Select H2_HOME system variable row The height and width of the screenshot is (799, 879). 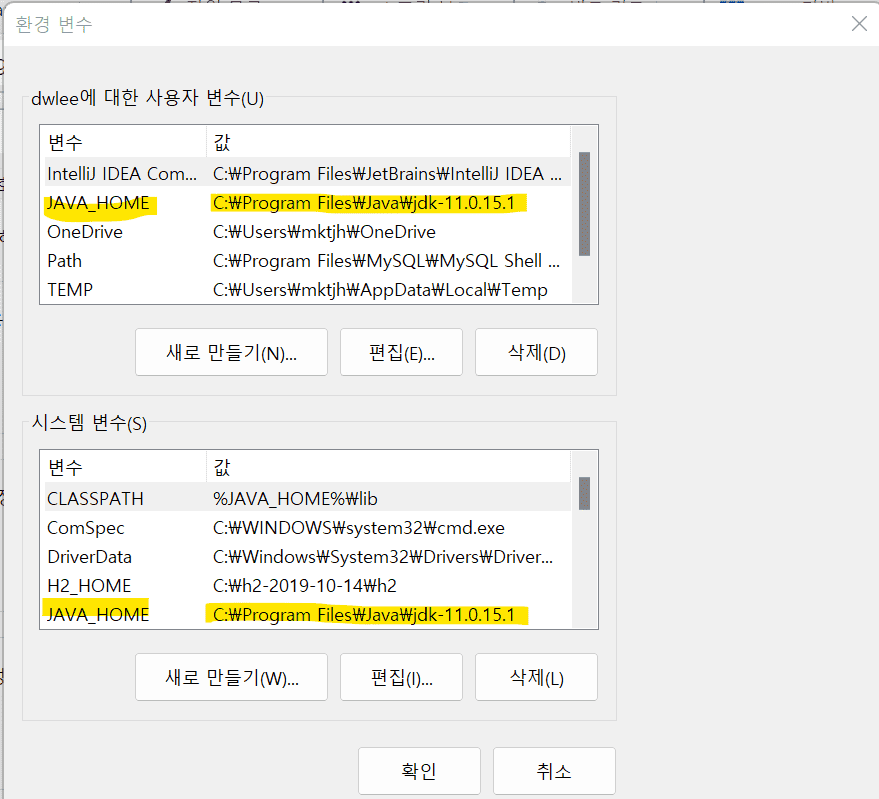pyautogui.click(x=307, y=586)
